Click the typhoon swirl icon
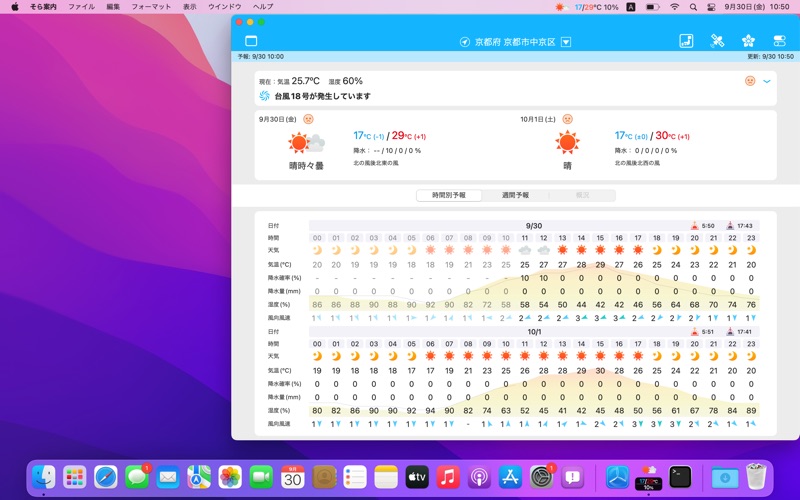The height and width of the screenshot is (500, 800). (x=265, y=96)
